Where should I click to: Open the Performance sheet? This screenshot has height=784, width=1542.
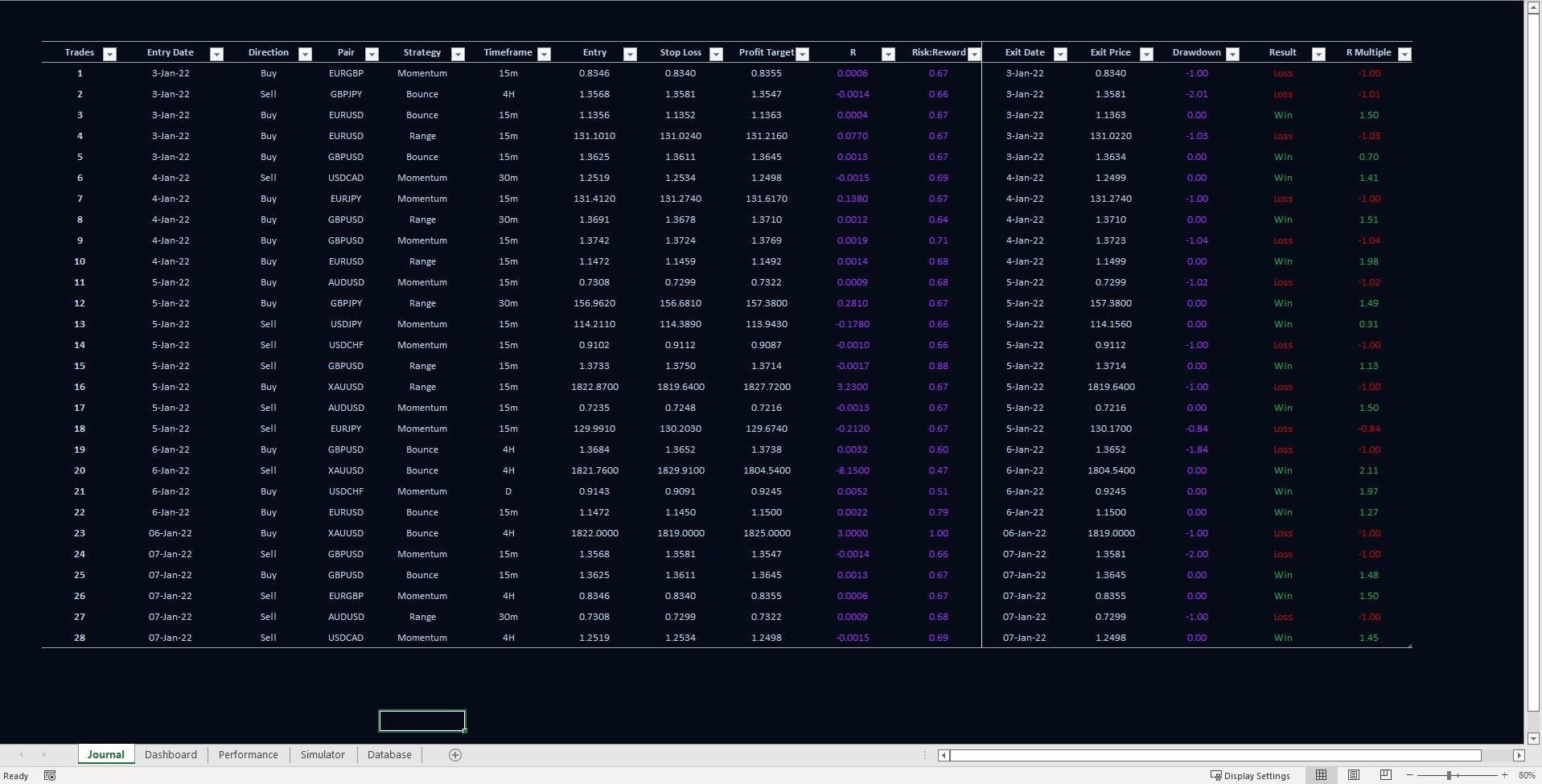(248, 754)
